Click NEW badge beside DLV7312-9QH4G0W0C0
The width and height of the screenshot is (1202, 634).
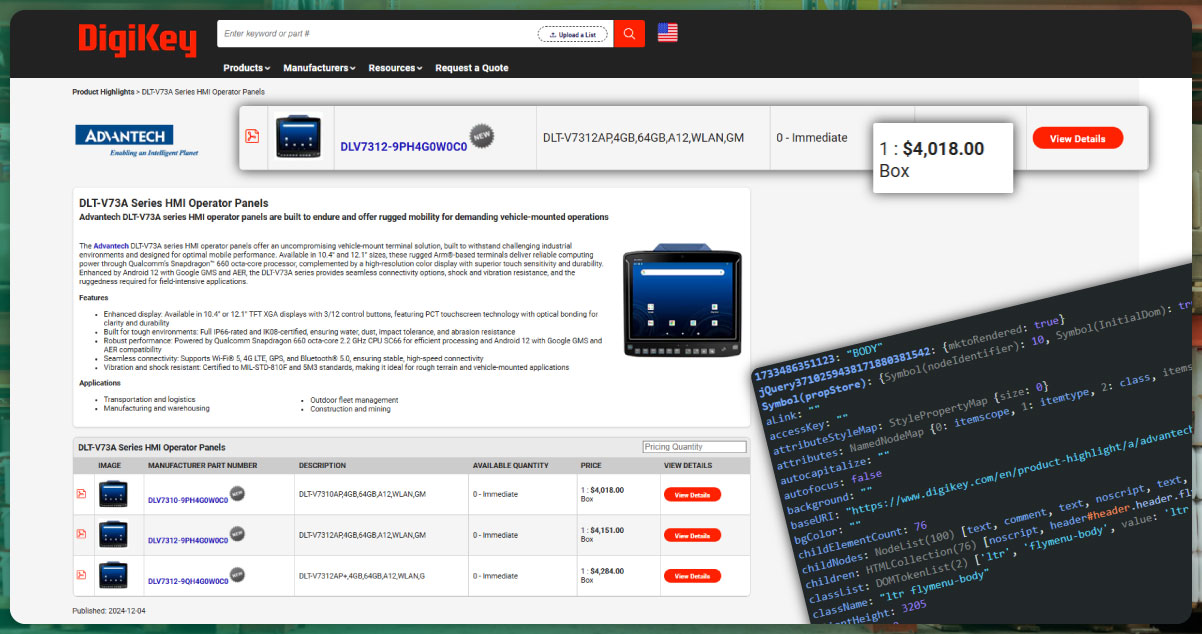237,575
